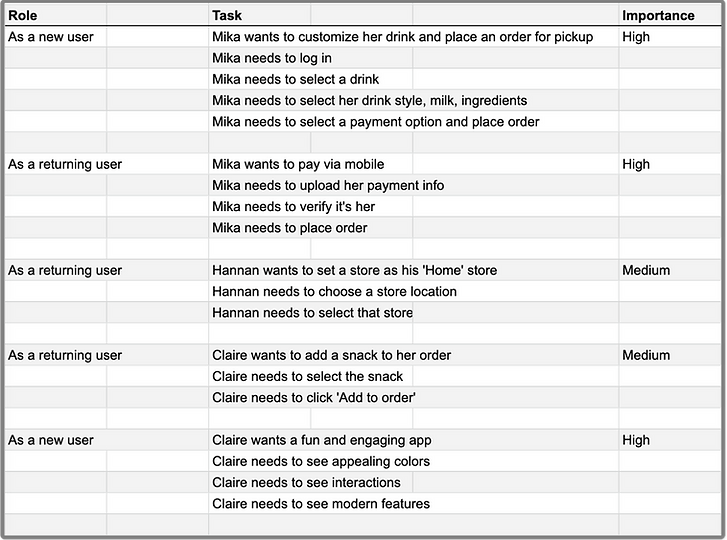727x540 pixels.
Task: Click the 'upload her payment info' cell
Action: (x=328, y=185)
